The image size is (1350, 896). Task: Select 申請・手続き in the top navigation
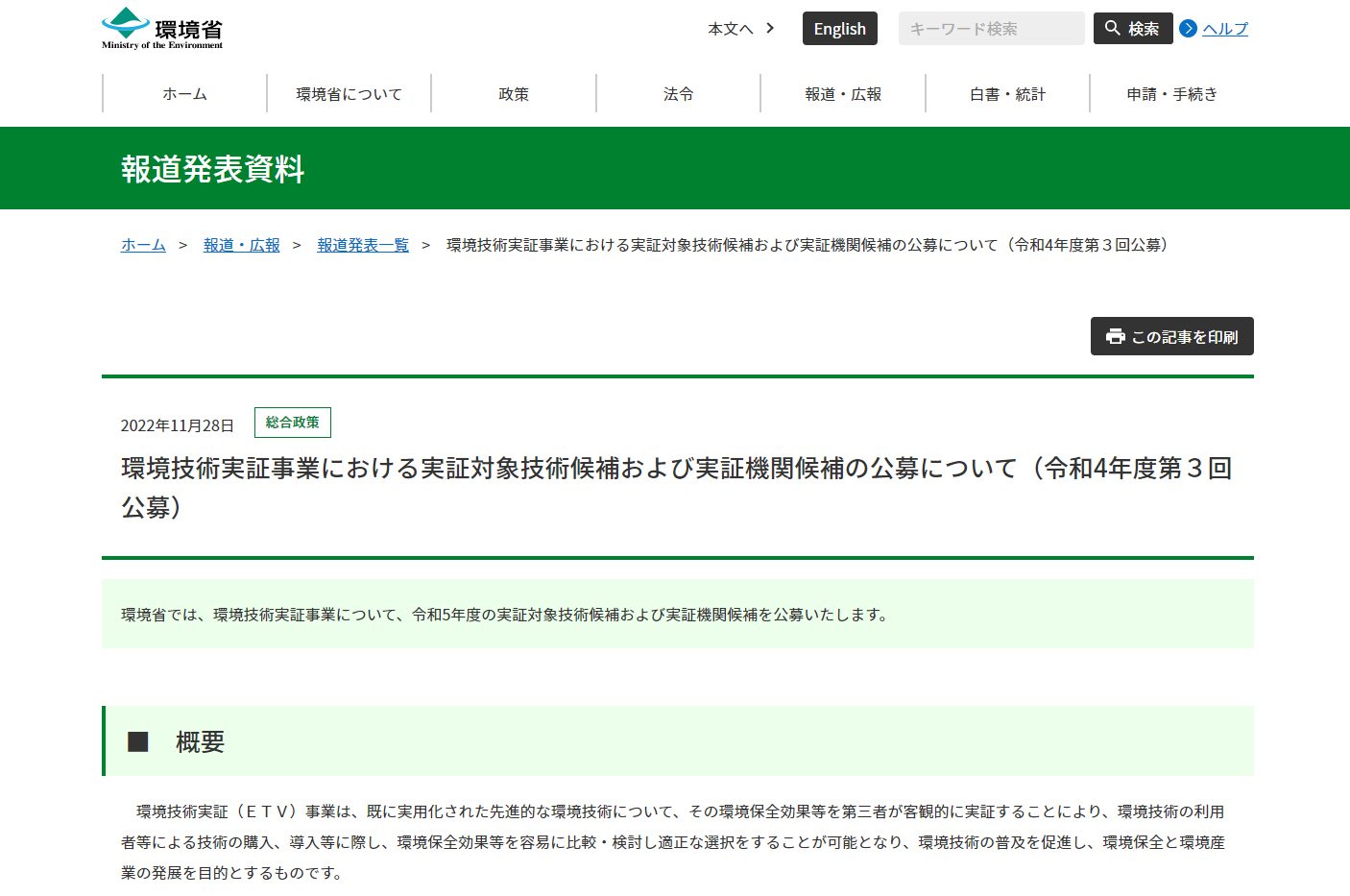(1171, 93)
